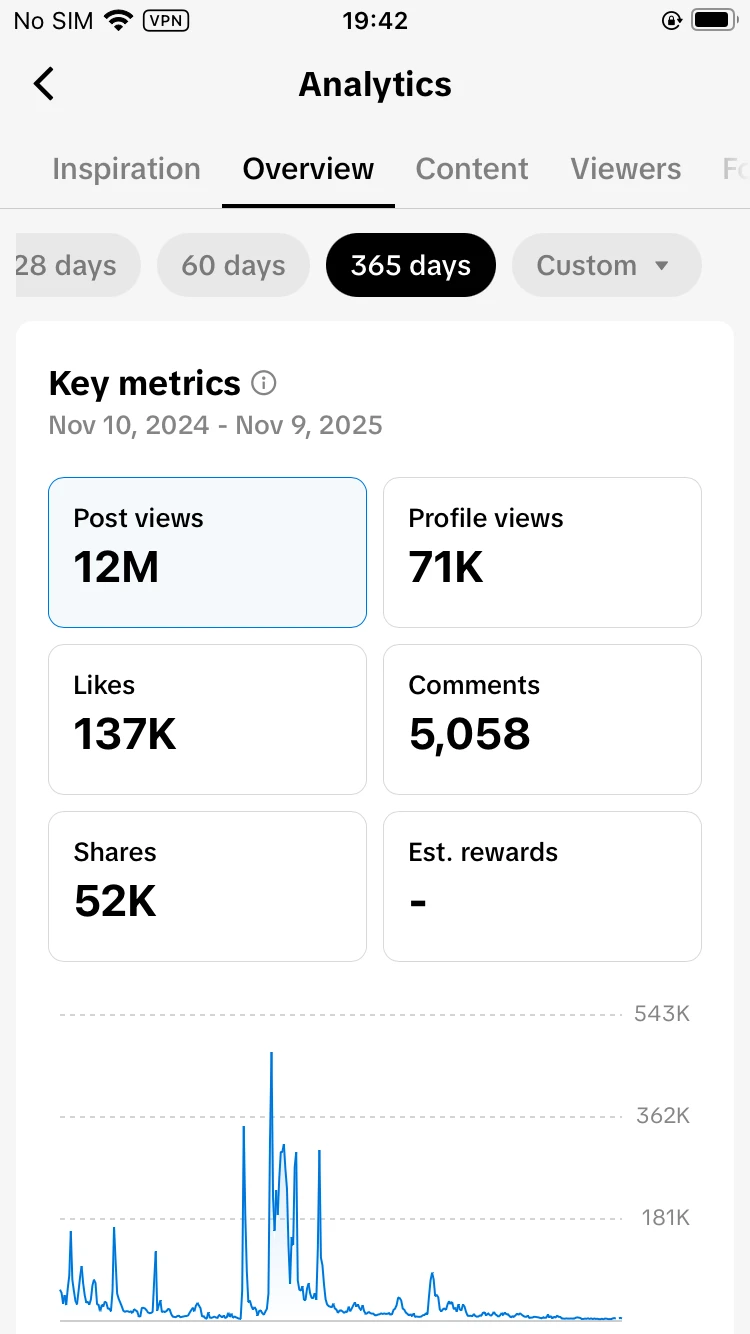Select the Profile views metric card
The image size is (750, 1334).
(542, 552)
